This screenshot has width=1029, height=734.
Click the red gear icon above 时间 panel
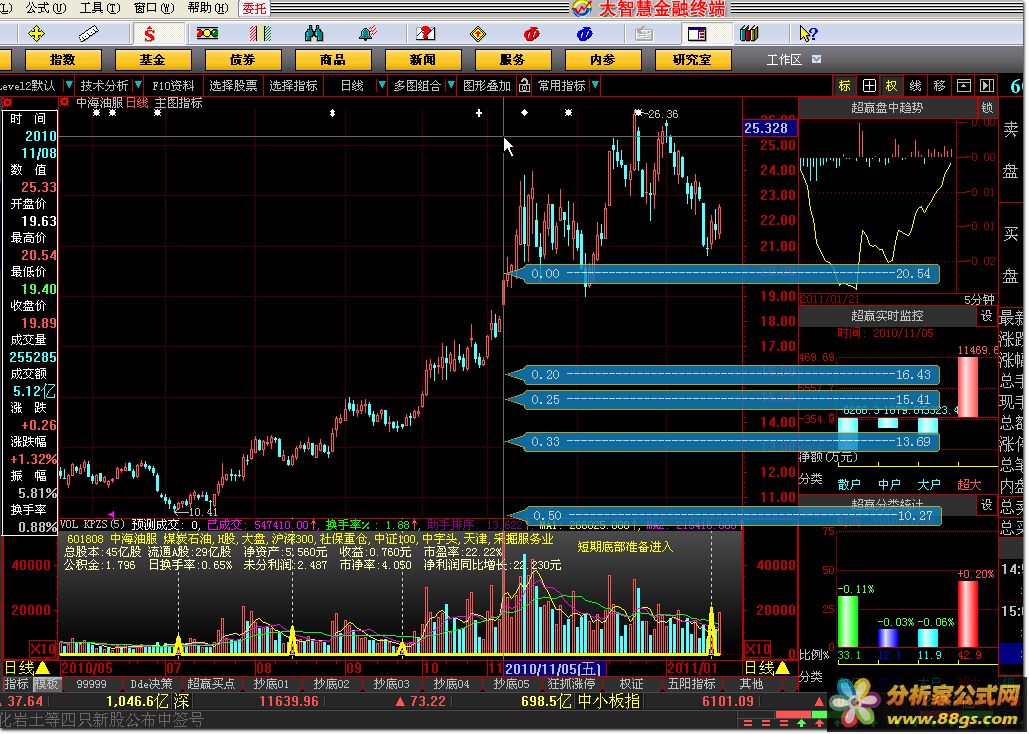pos(8,102)
